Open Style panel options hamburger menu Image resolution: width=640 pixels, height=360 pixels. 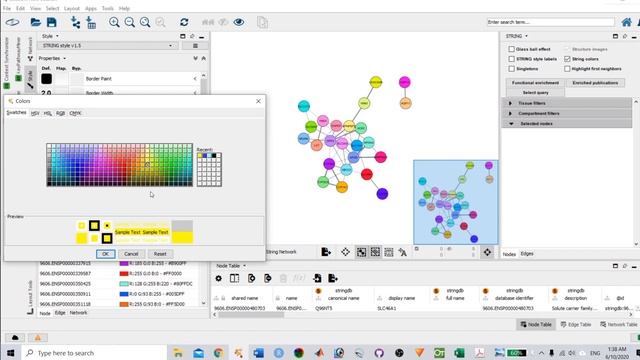point(195,46)
